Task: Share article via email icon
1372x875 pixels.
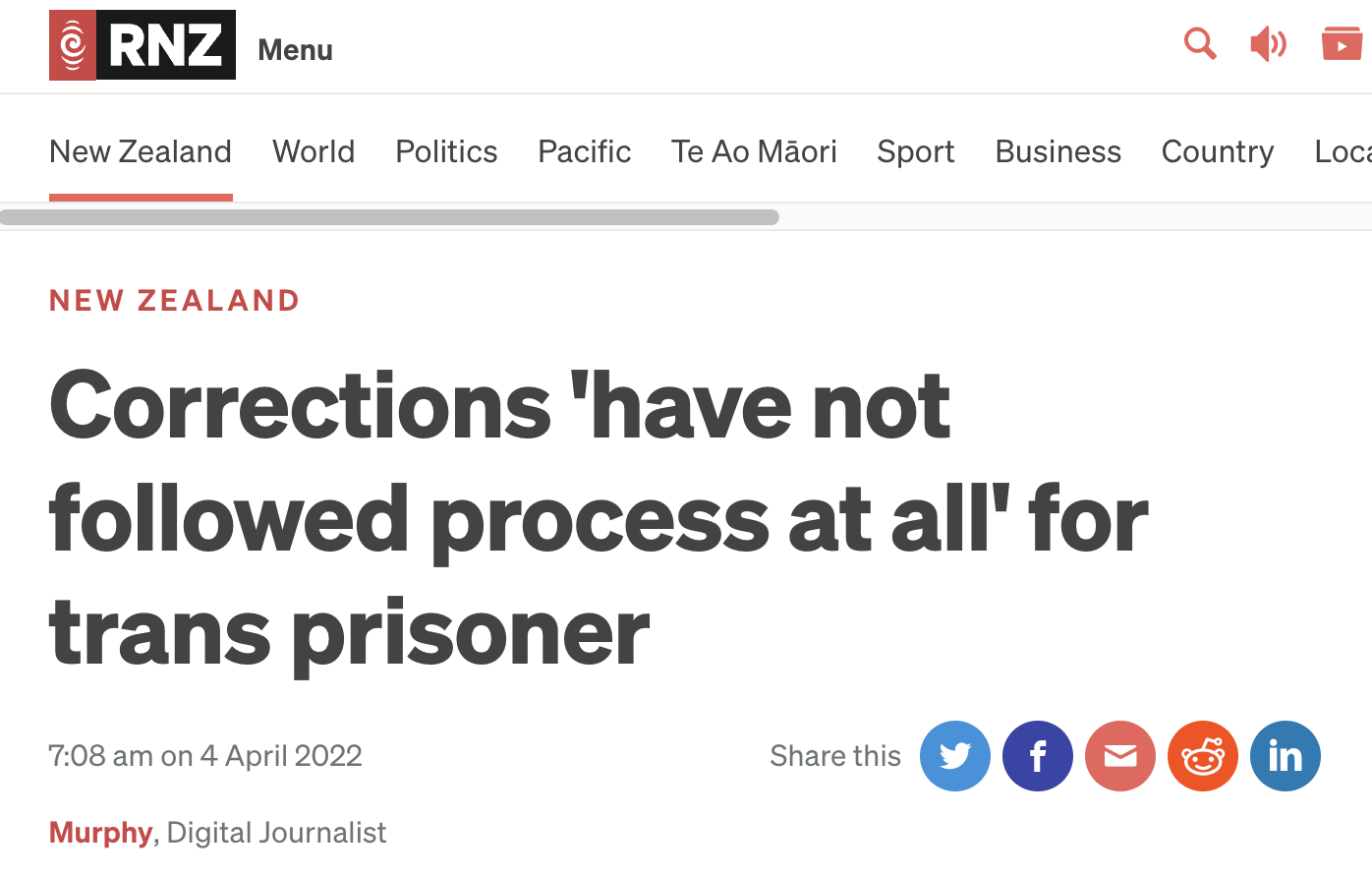Action: coord(1120,756)
